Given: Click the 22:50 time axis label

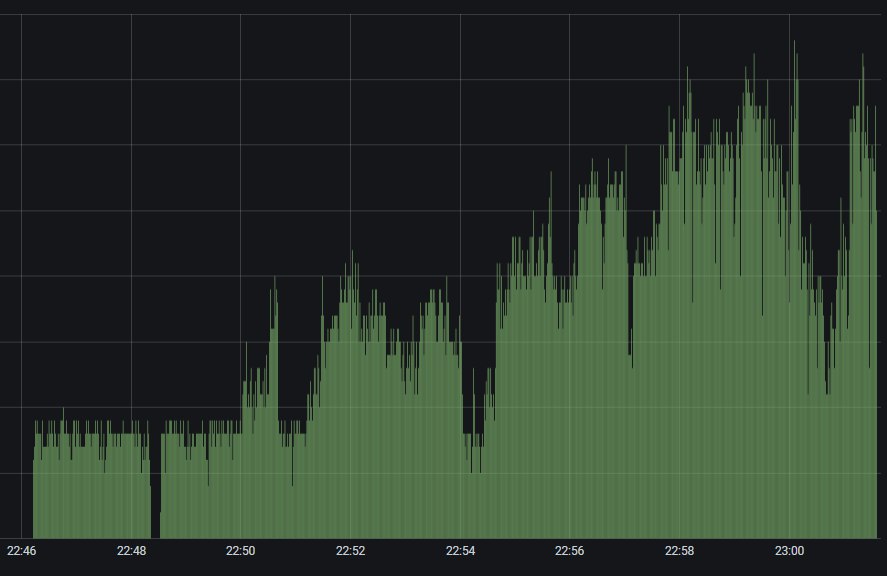Looking at the screenshot, I should pyautogui.click(x=240, y=551).
